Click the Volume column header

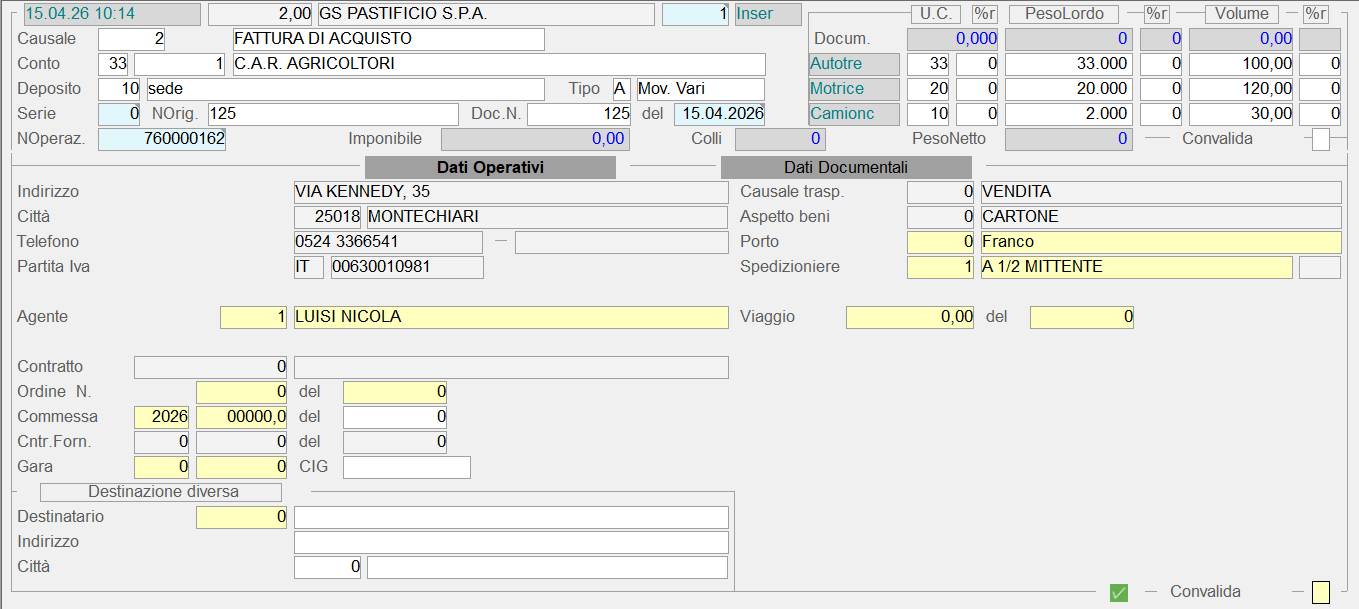tap(1241, 14)
